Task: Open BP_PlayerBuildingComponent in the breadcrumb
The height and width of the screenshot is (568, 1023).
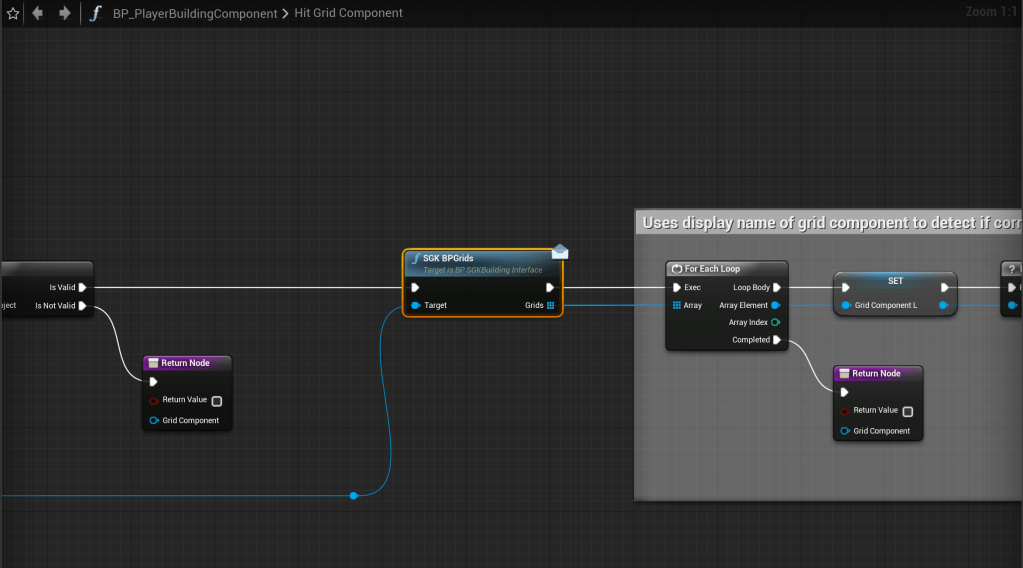Action: (x=193, y=13)
